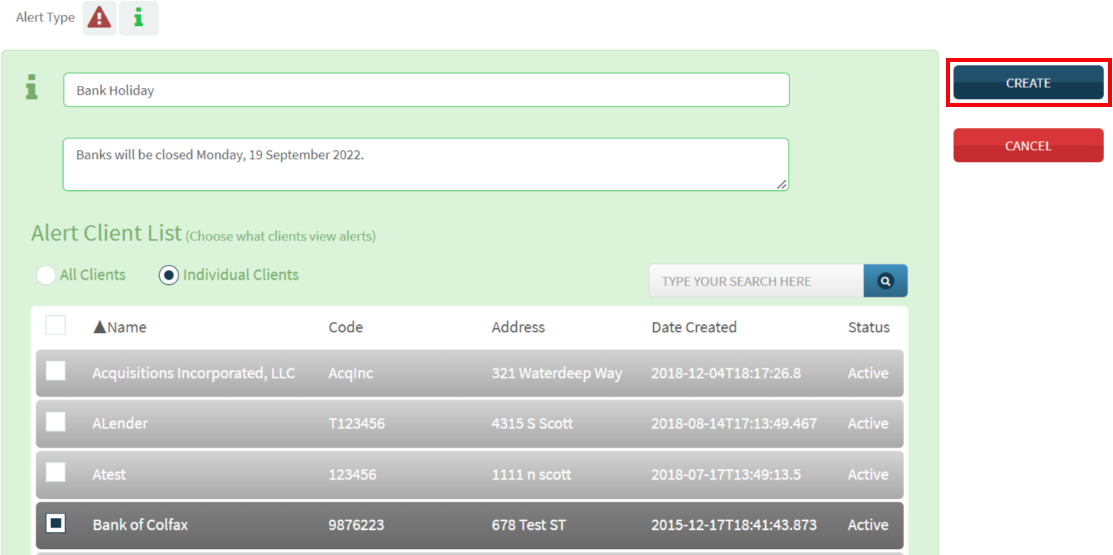This screenshot has height=555, width=1113.
Task: Click the Bank Holiday title field
Action: (x=426, y=90)
